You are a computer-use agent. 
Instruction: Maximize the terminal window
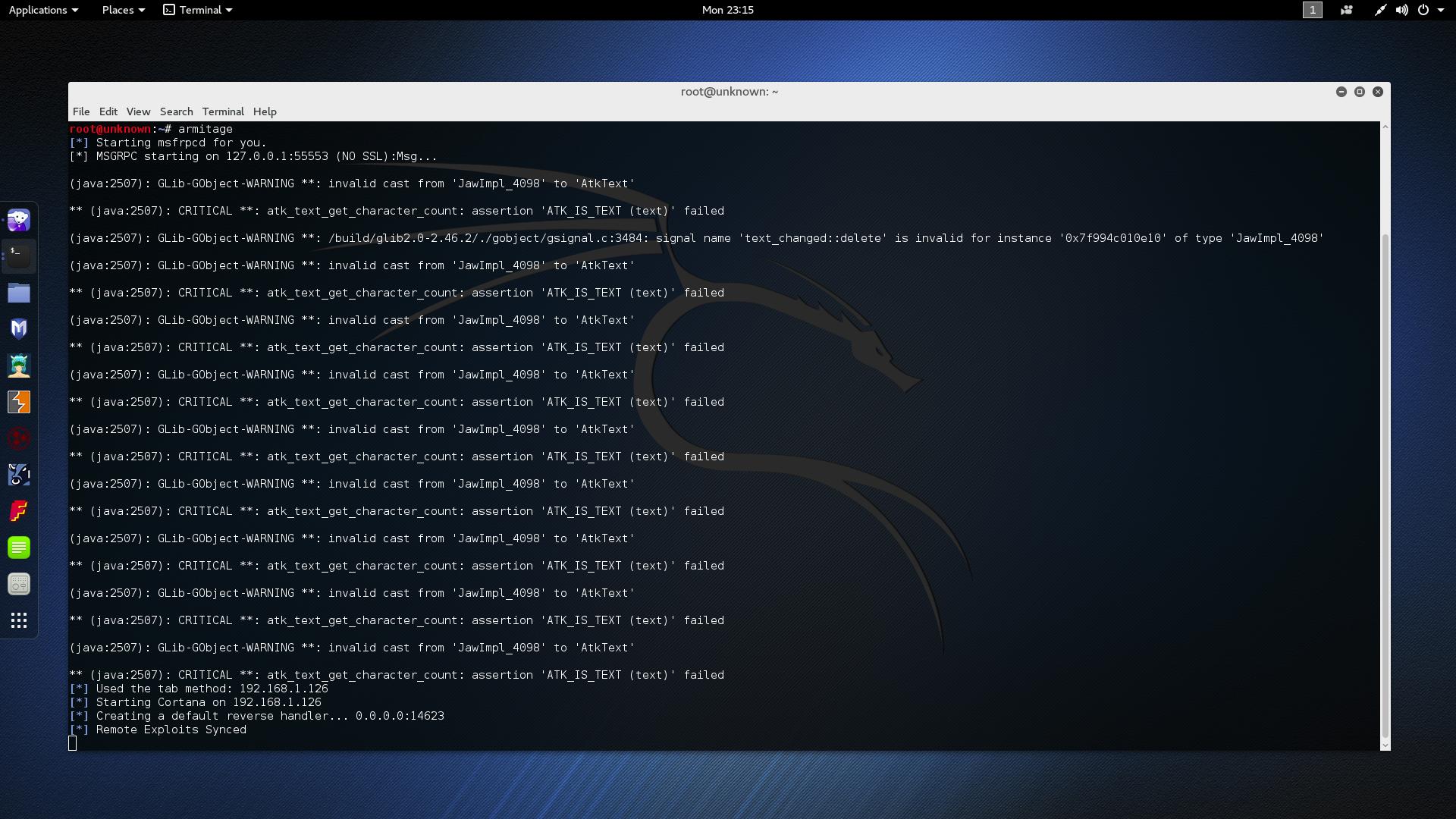pyautogui.click(x=1360, y=92)
